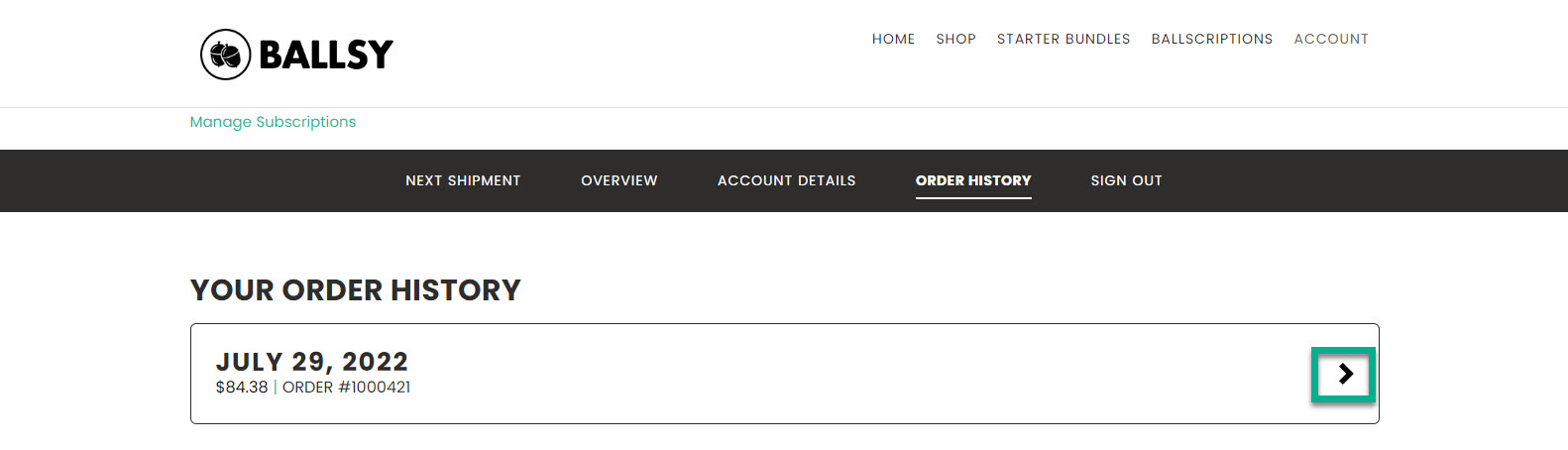The height and width of the screenshot is (450, 1568).
Task: Select the Overview tab
Action: point(618,180)
